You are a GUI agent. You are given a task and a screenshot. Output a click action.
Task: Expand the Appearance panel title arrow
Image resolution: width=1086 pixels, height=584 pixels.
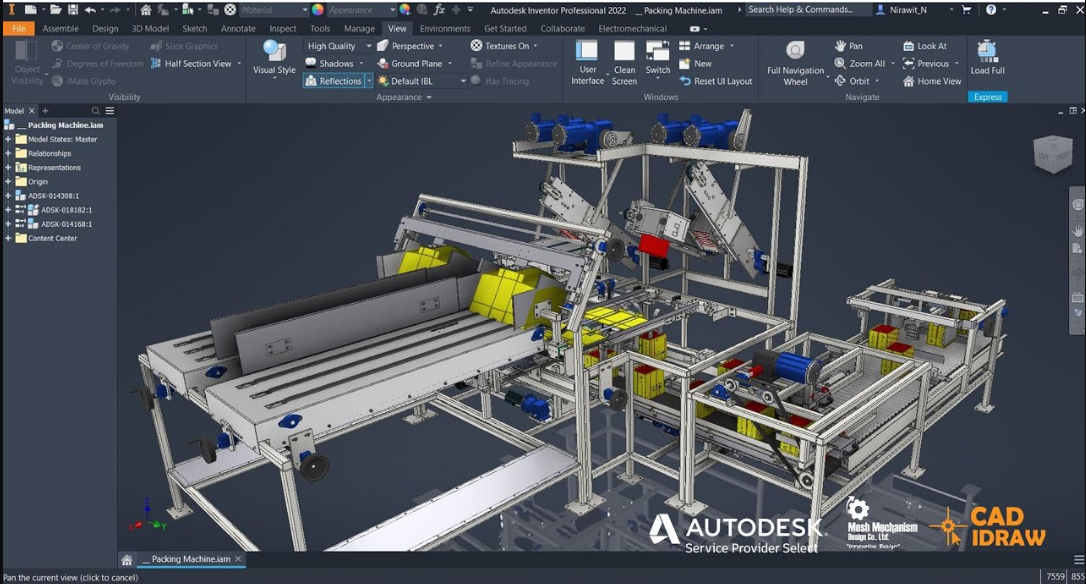(429, 98)
